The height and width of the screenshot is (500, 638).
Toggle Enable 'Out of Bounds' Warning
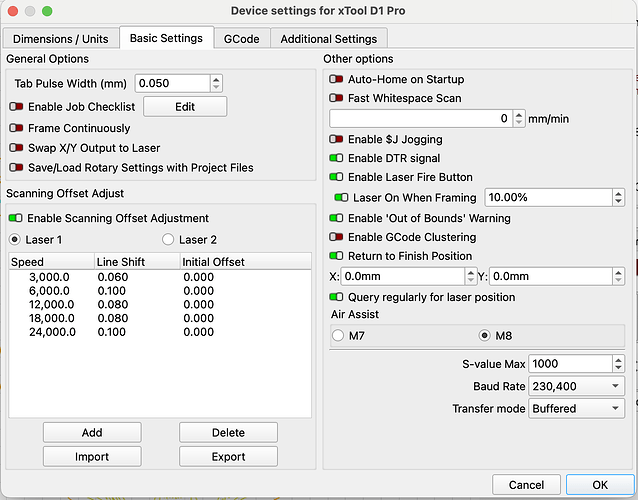[x=336, y=218]
